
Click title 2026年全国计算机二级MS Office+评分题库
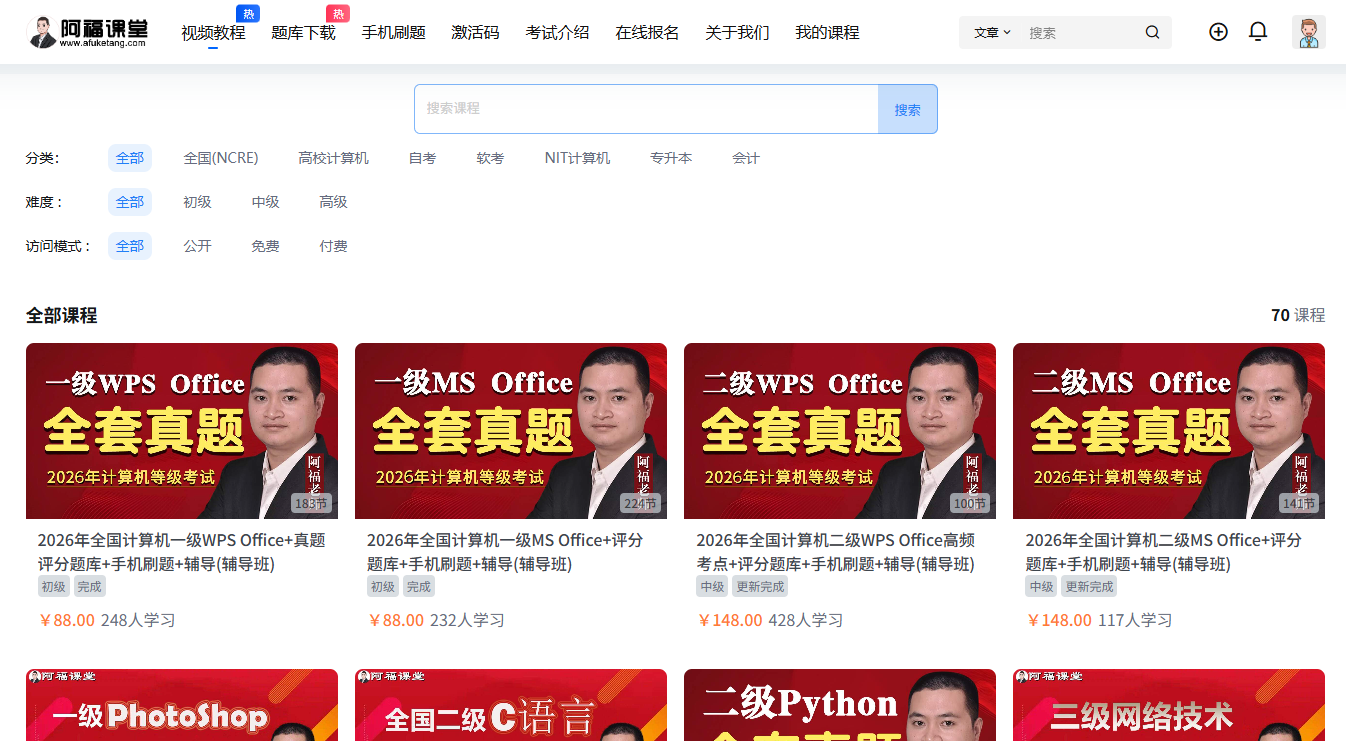(x=1164, y=552)
